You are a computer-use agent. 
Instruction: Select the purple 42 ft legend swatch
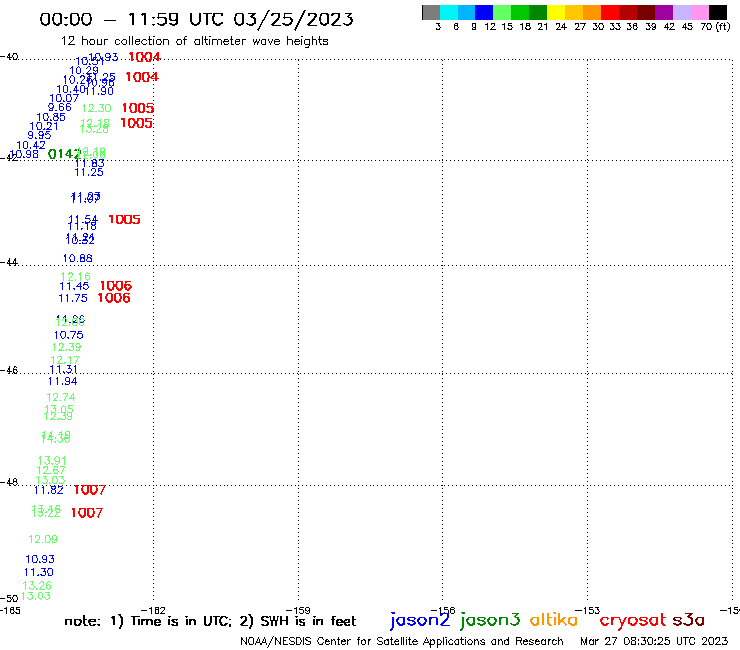(664, 12)
